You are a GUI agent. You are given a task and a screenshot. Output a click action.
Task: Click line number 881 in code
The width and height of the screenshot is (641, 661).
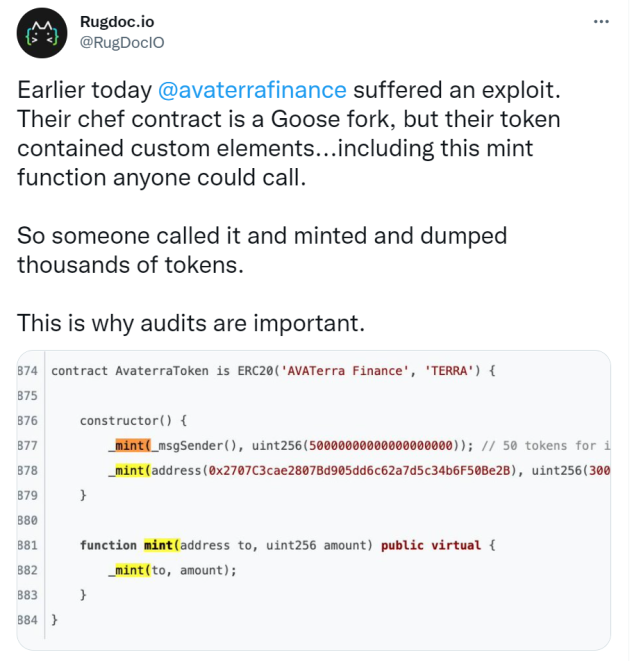click(x=27, y=545)
